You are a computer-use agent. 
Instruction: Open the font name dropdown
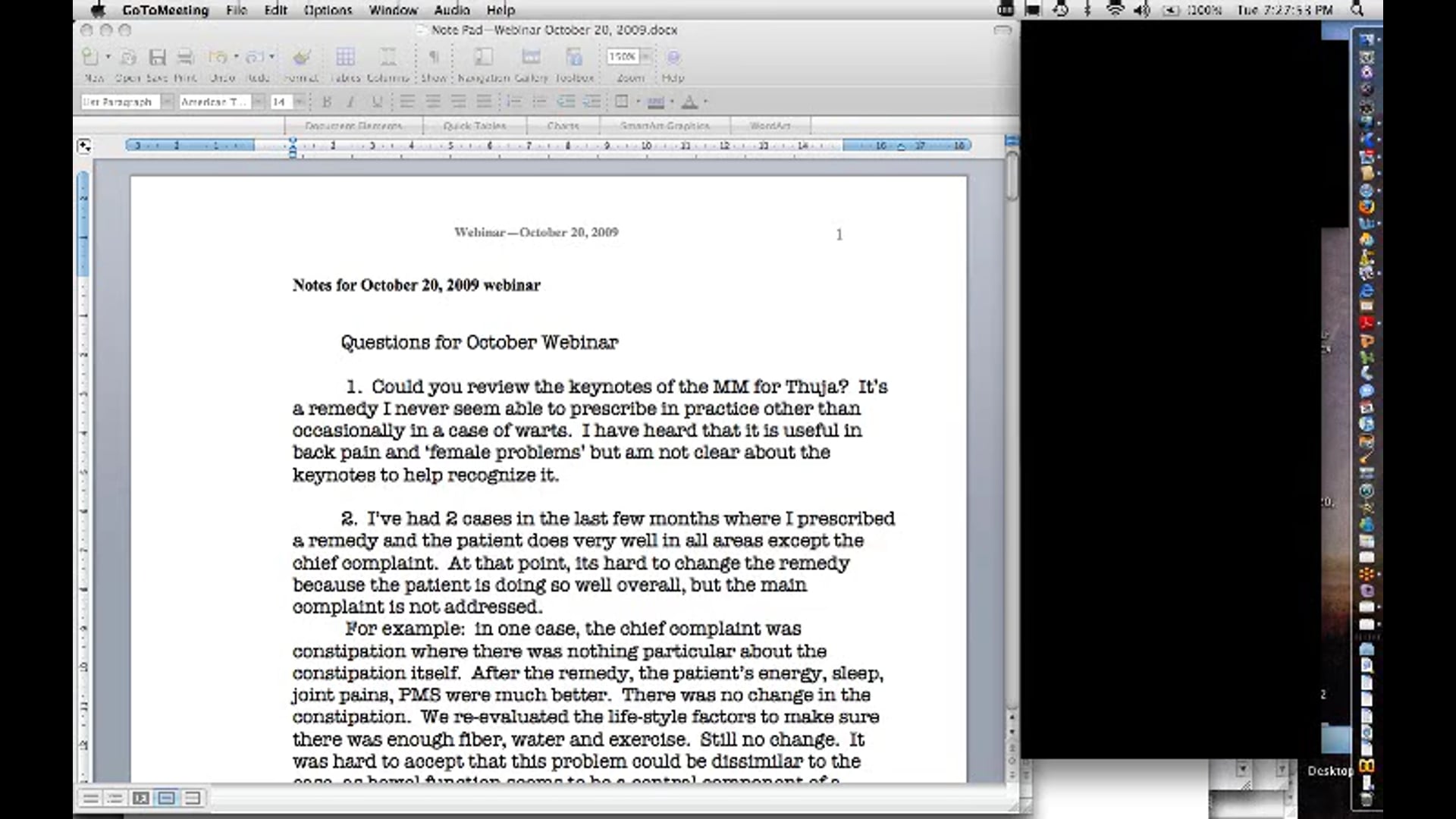pos(258,102)
